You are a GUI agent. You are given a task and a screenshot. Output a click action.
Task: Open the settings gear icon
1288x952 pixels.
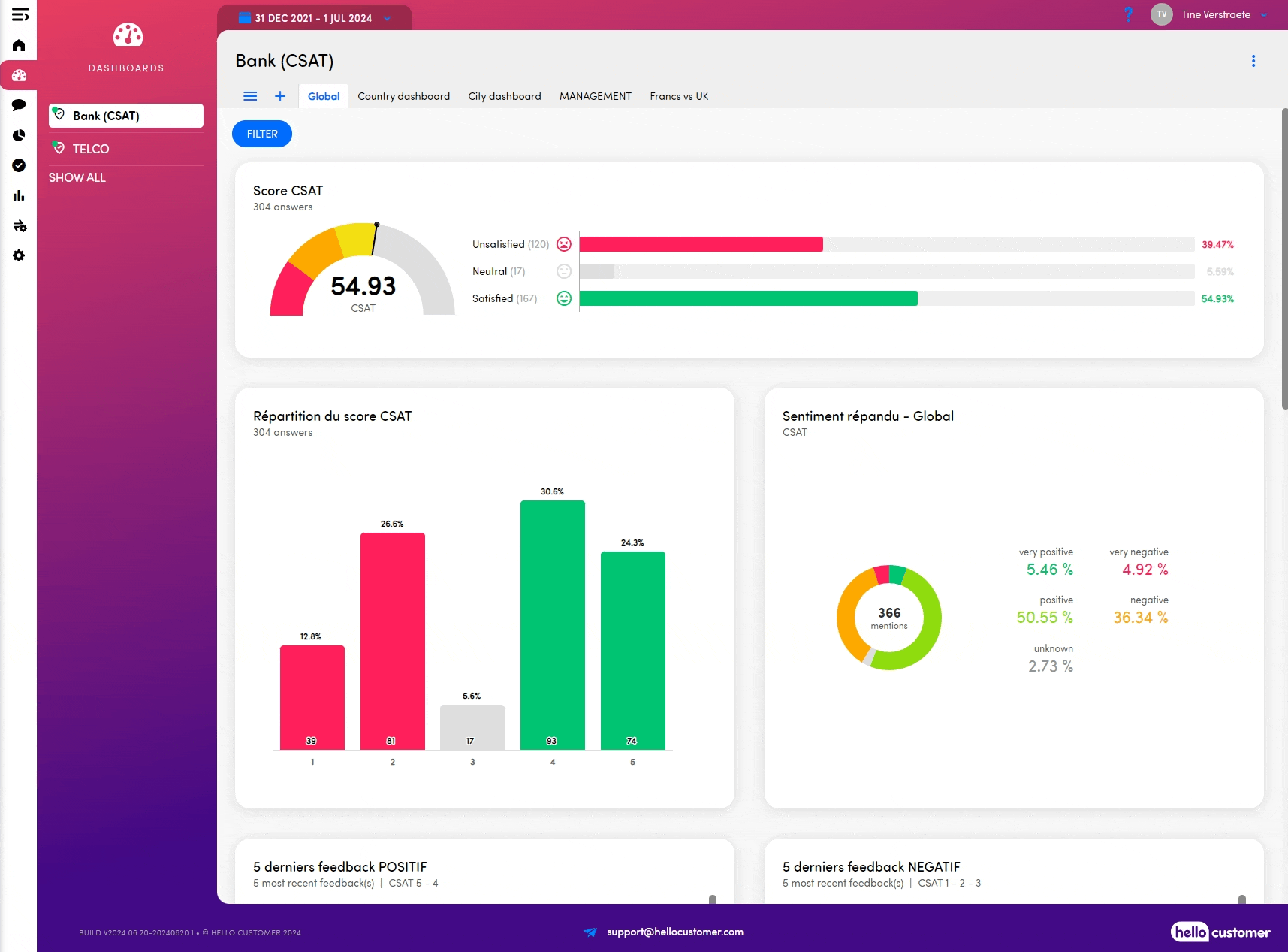click(19, 255)
